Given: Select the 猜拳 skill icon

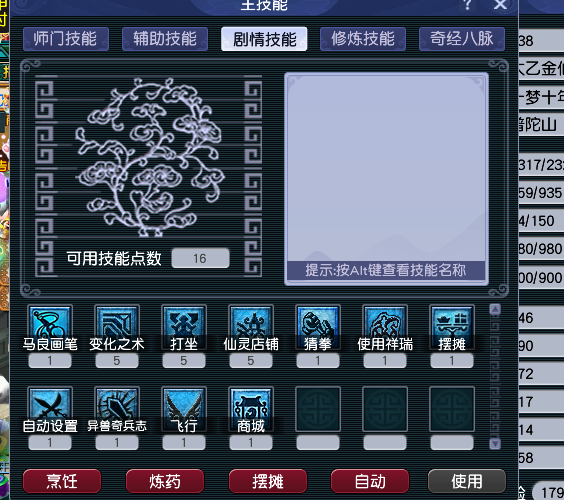Looking at the screenshot, I should pos(318,327).
